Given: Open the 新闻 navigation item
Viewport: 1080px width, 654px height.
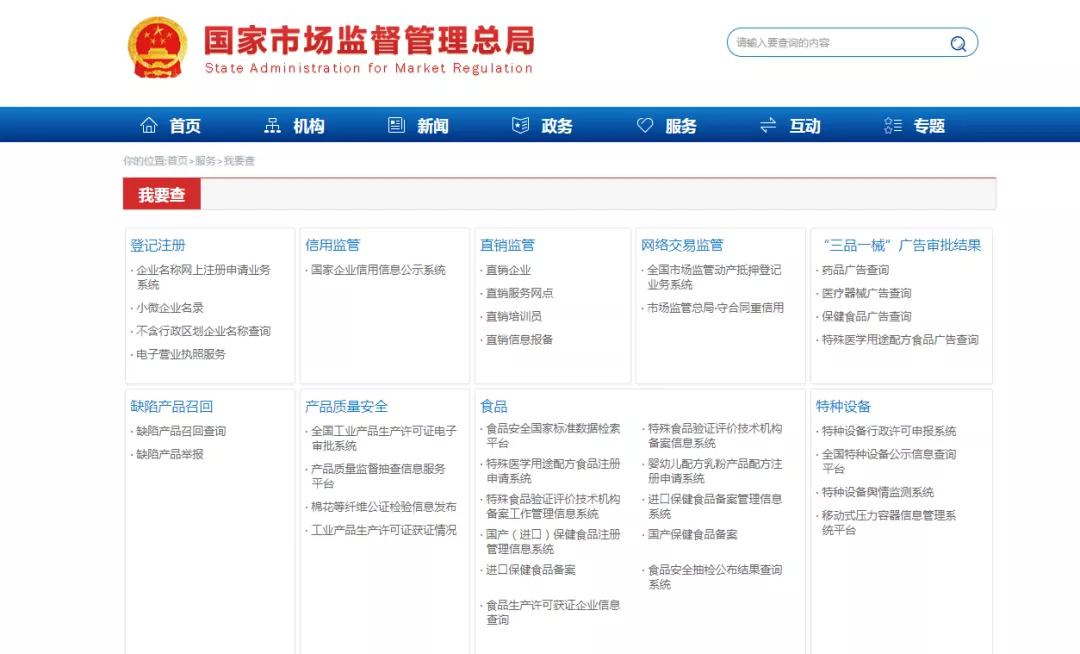Looking at the screenshot, I should [x=433, y=126].
